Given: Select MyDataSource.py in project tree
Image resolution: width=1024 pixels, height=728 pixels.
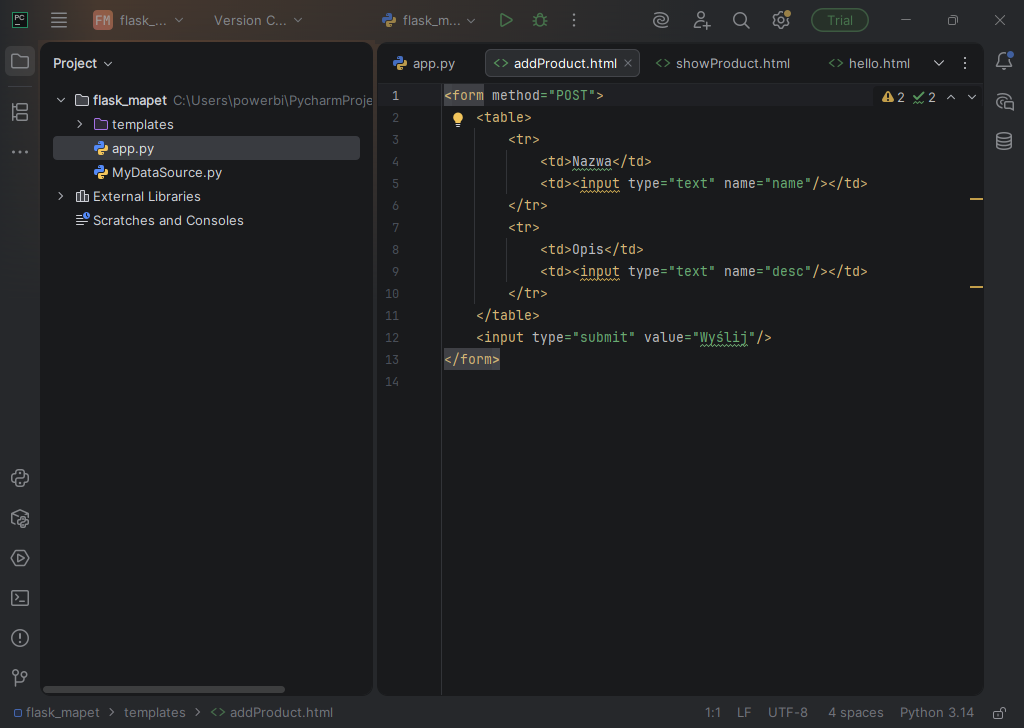Looking at the screenshot, I should [206, 172].
